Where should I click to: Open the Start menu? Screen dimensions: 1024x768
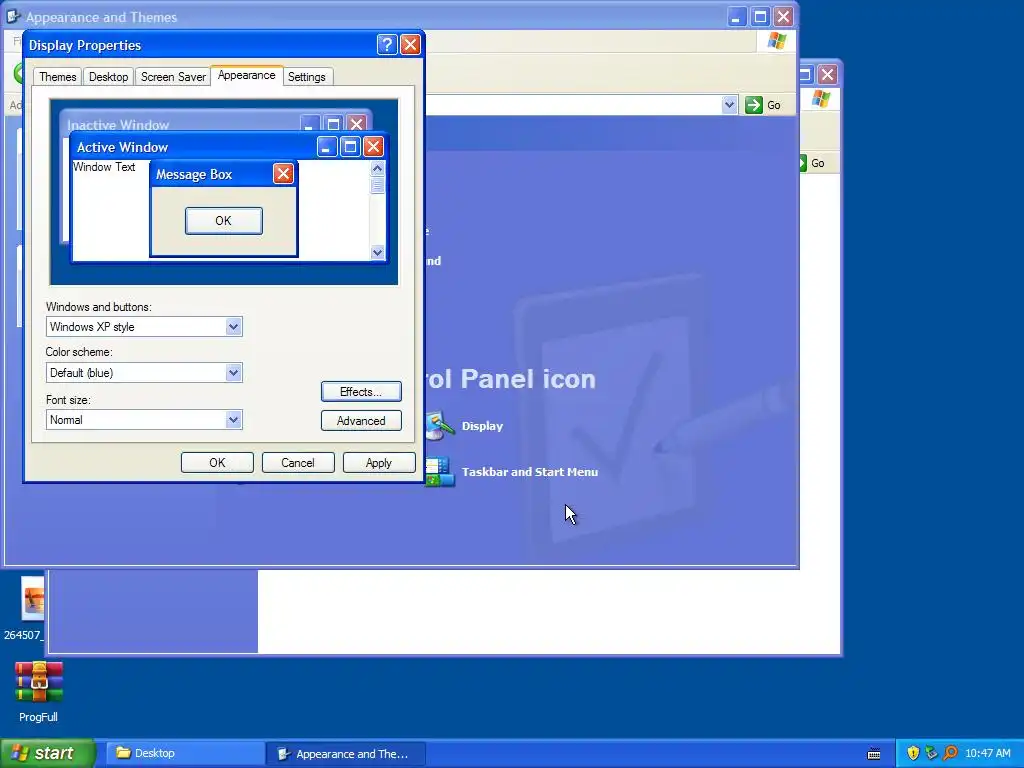[48, 753]
